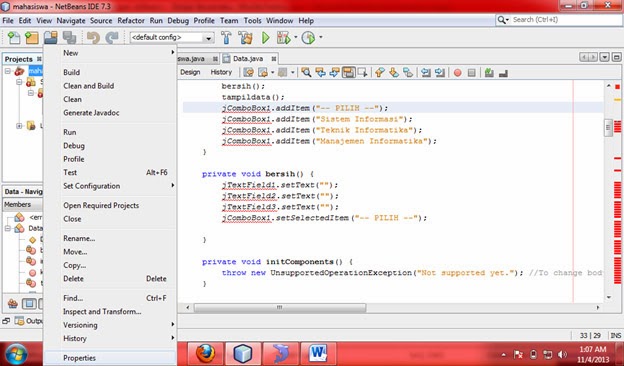Collapse the mahasiswa project tree node

pos(8,71)
